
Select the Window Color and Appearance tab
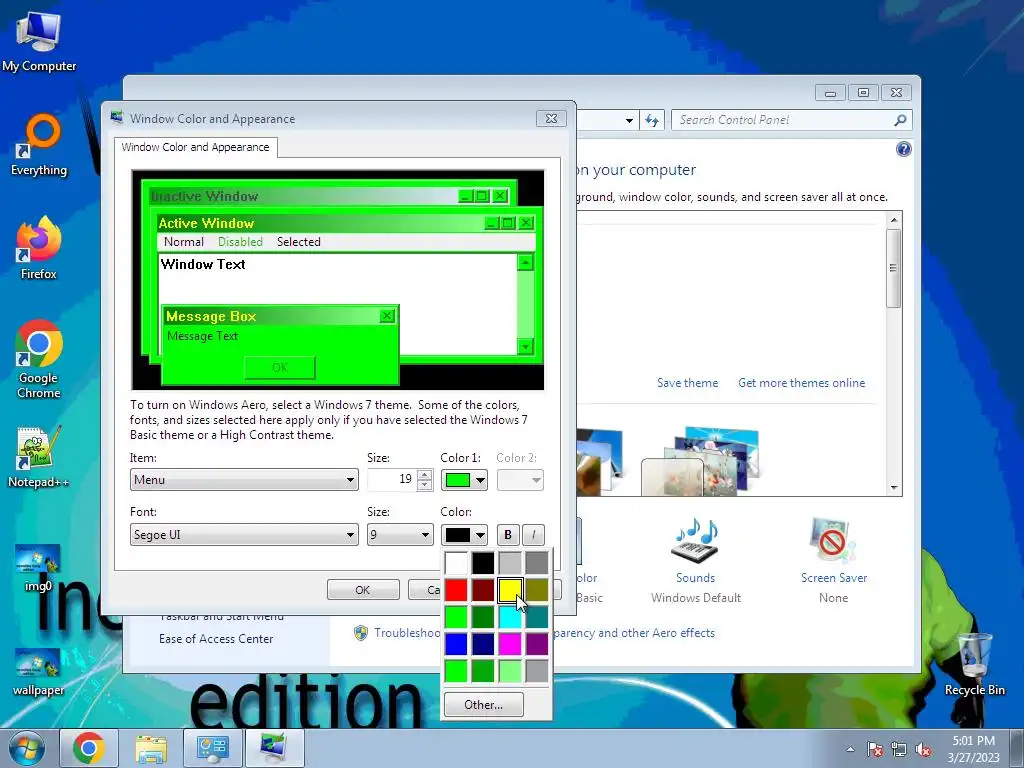point(195,148)
